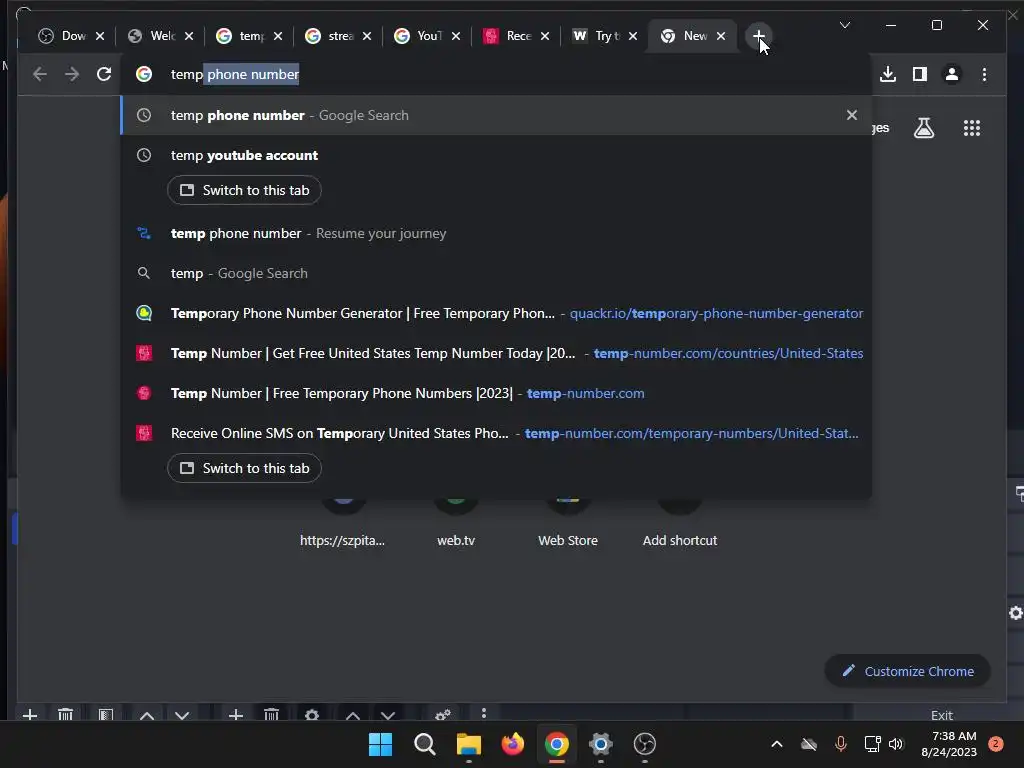Click Customize Chrome button
Viewport: 1024px width, 768px height.
(x=908, y=671)
